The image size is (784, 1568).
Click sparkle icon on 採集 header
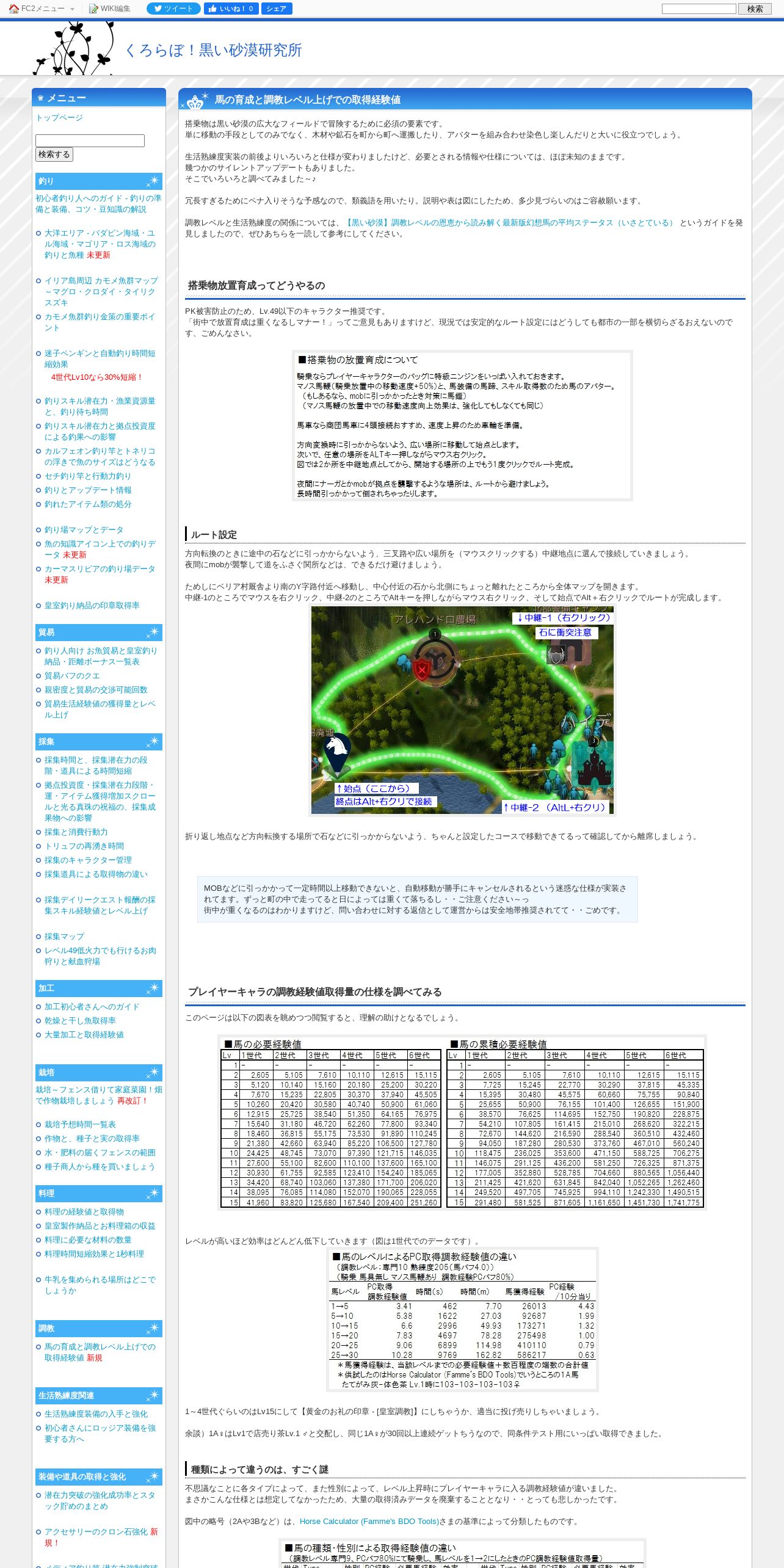point(153,741)
